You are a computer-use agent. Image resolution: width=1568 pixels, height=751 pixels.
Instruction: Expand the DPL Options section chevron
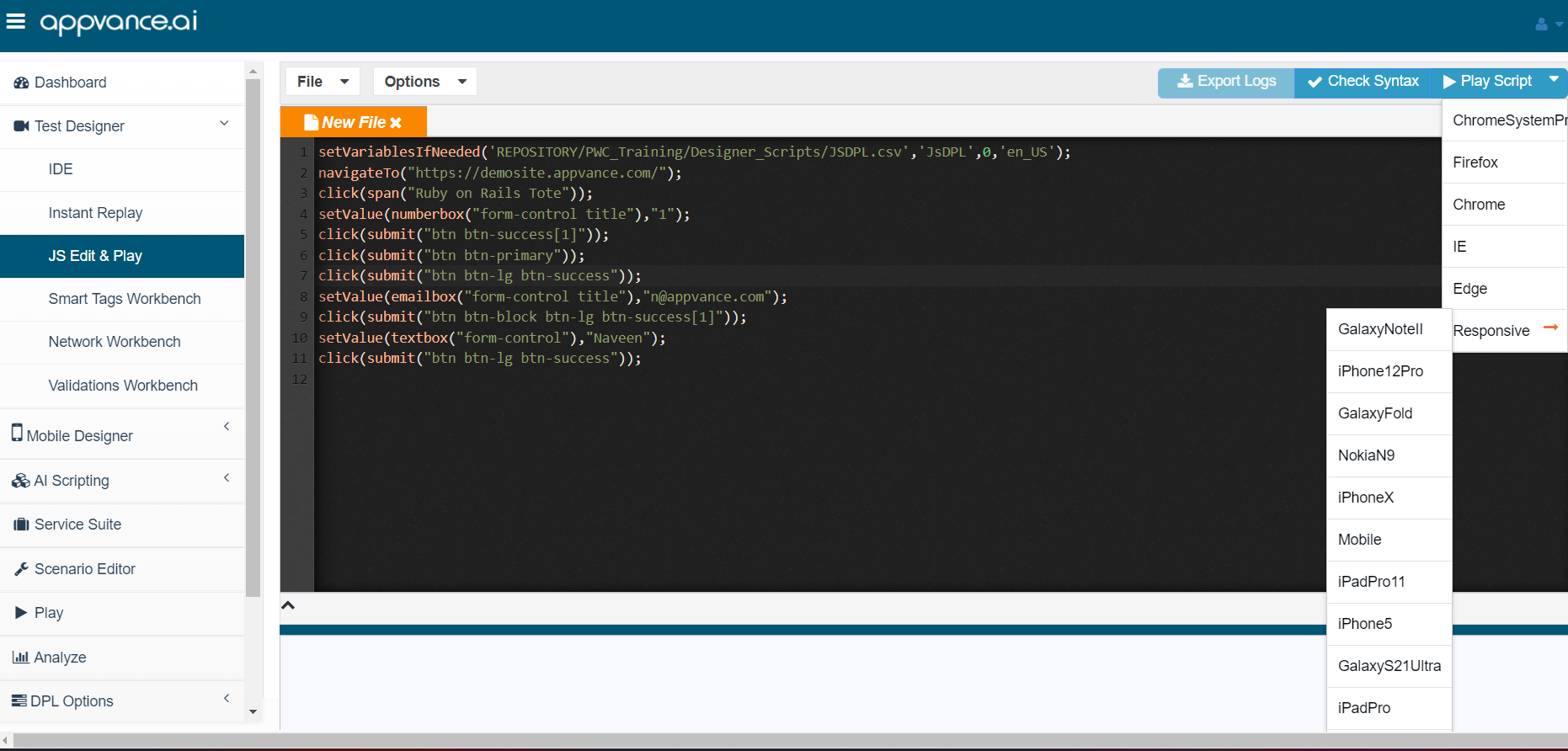pyautogui.click(x=227, y=698)
